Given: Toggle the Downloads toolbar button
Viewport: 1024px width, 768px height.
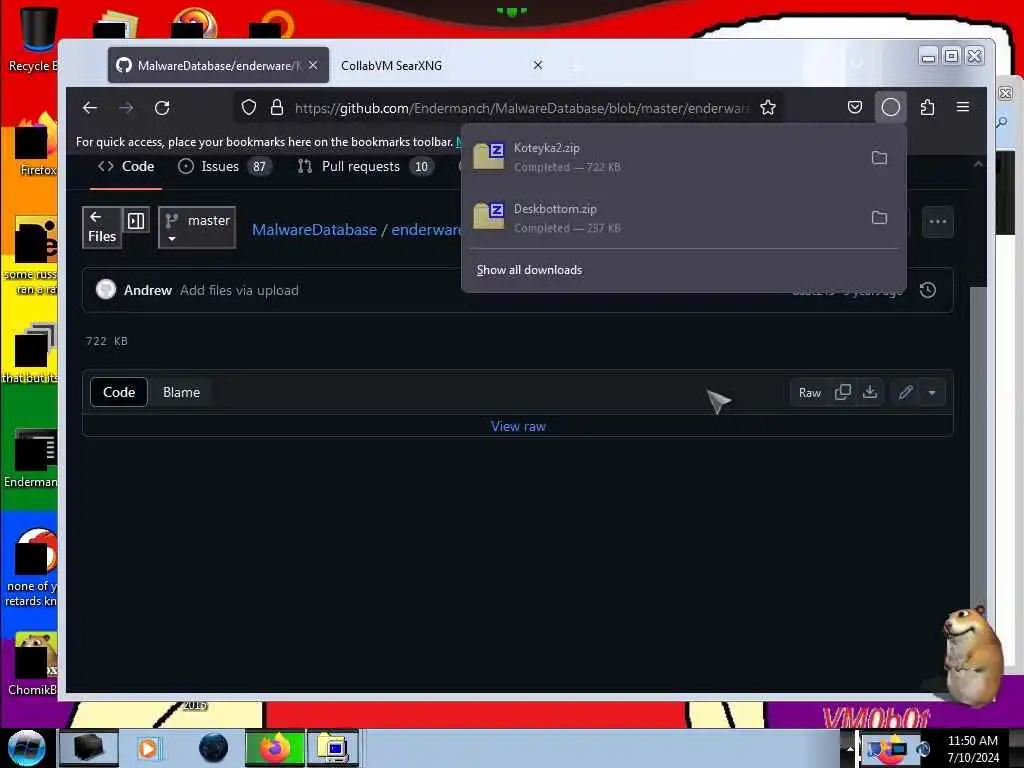Looking at the screenshot, I should (891, 107).
